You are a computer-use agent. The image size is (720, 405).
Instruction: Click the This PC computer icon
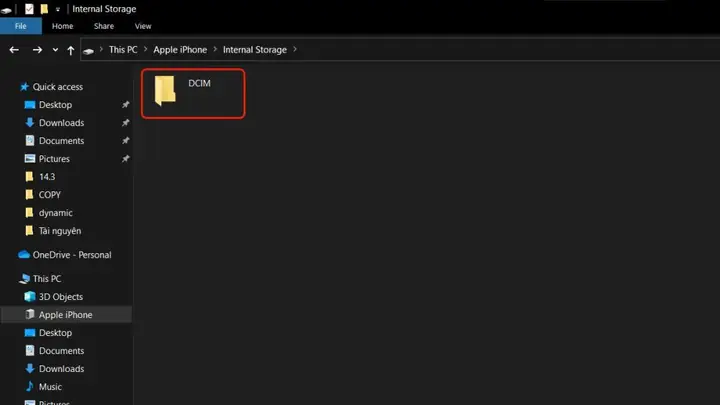coord(24,279)
